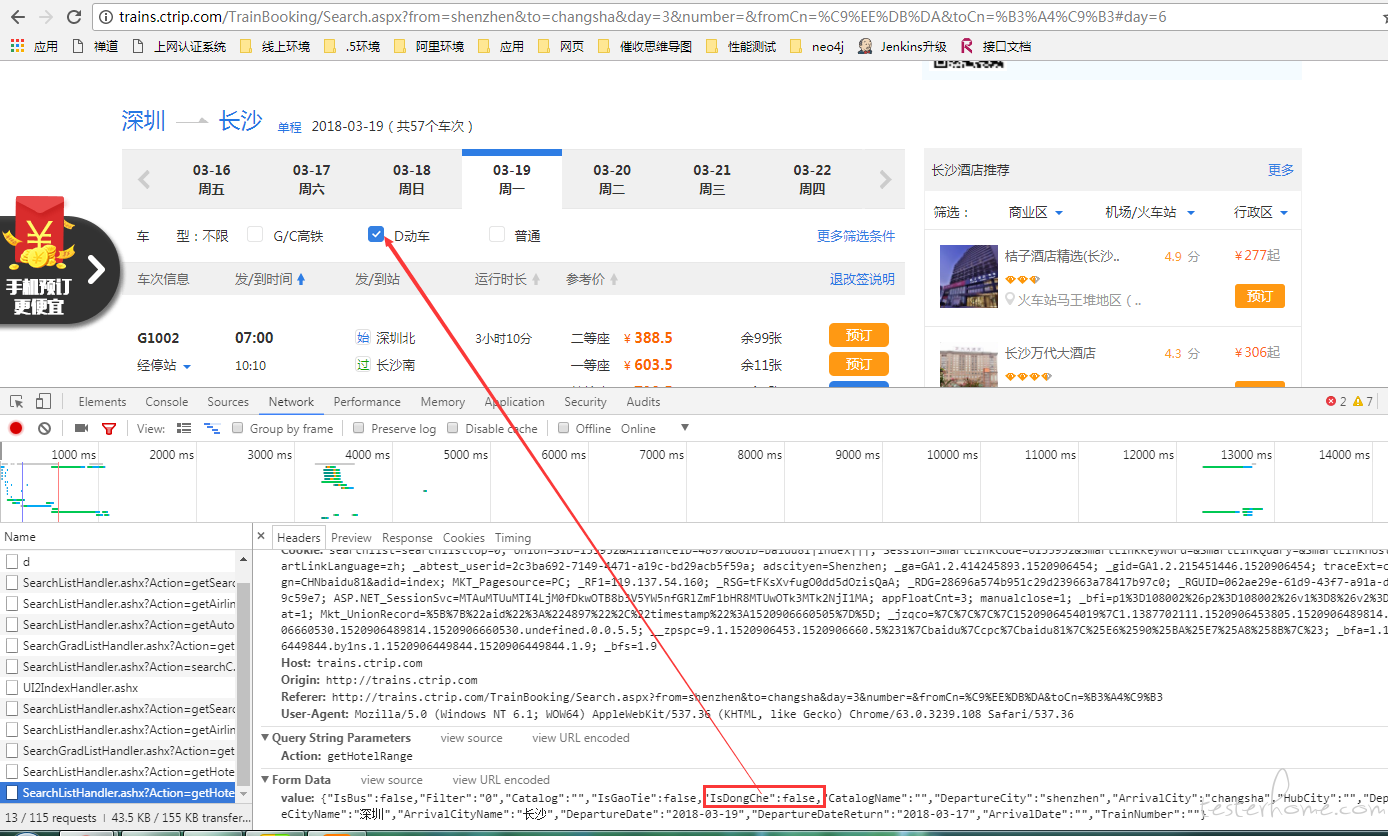The height and width of the screenshot is (836, 1388).
Task: Switch to the Sources tab
Action: [x=228, y=402]
